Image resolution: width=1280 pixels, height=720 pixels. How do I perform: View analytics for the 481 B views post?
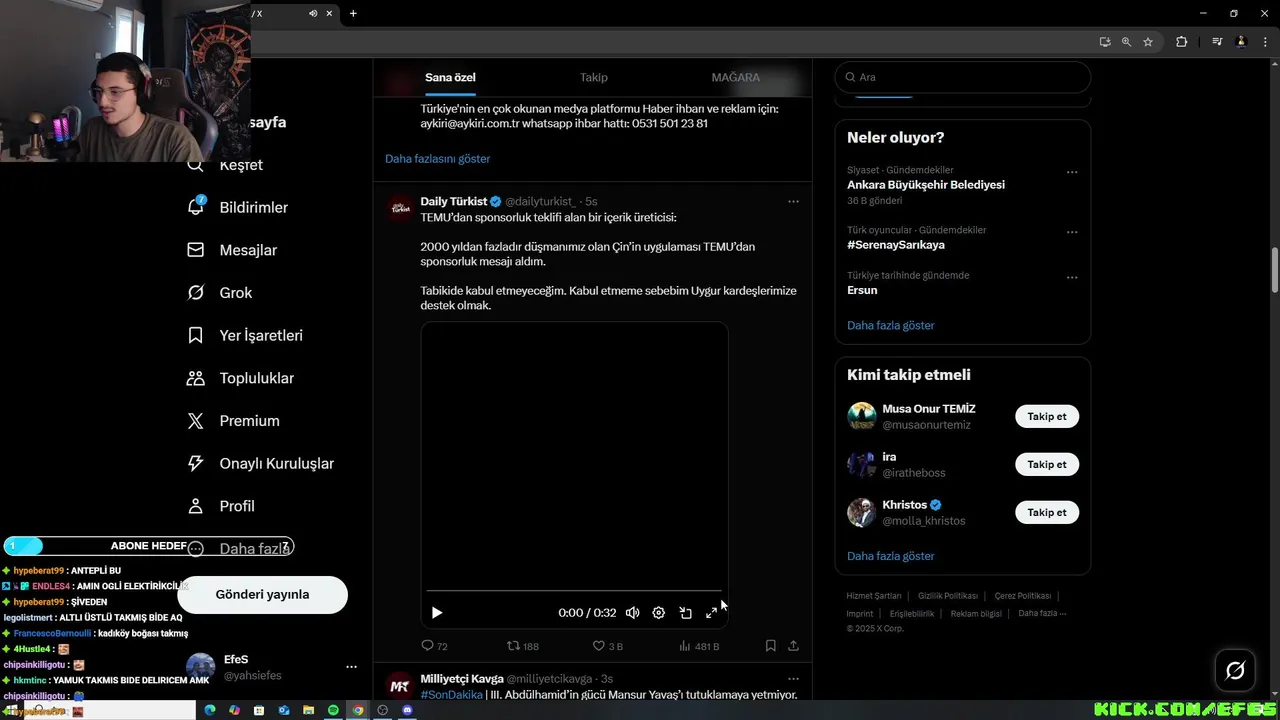click(x=699, y=646)
